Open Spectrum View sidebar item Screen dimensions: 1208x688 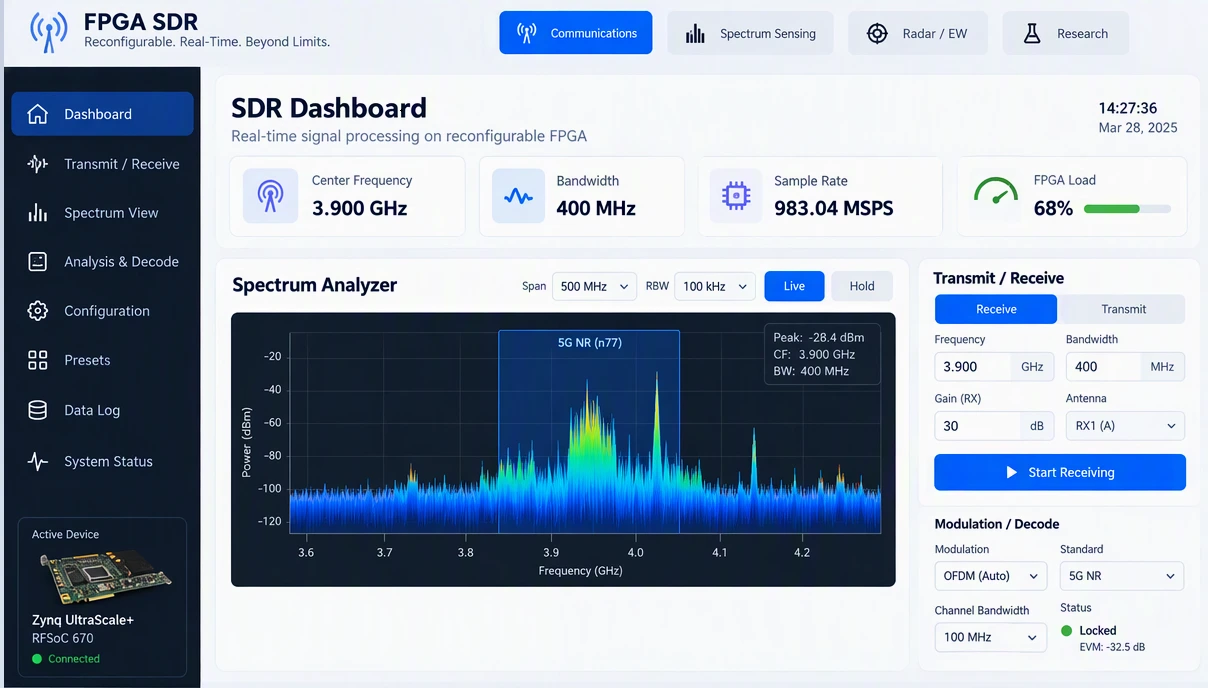click(102, 213)
